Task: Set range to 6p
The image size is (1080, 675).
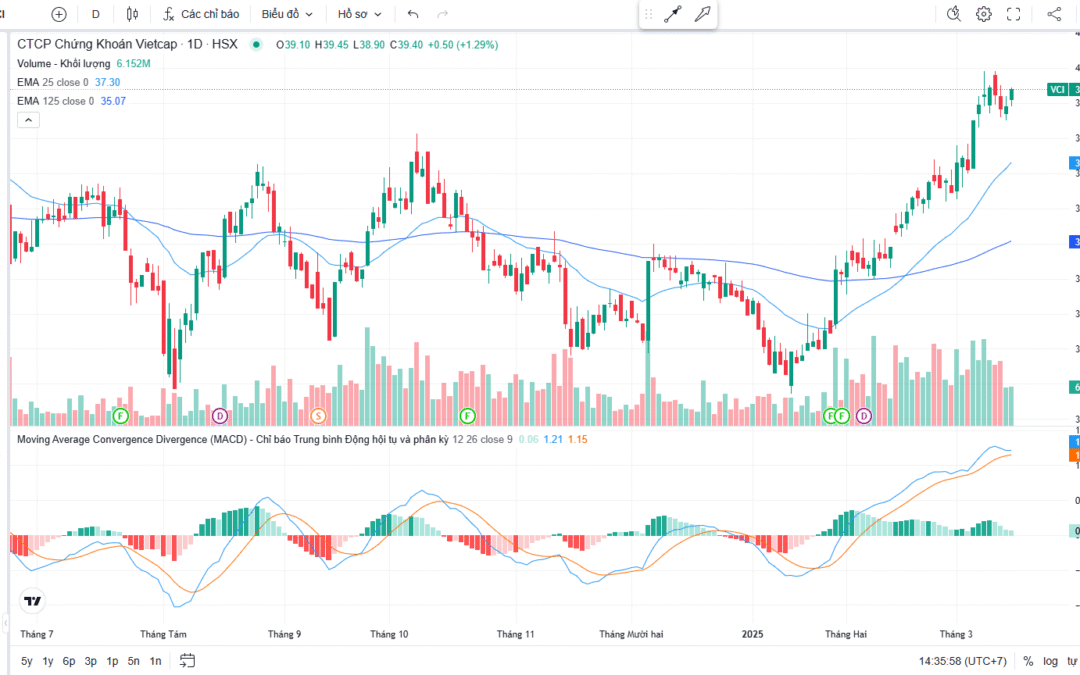Action: pyautogui.click(x=69, y=661)
